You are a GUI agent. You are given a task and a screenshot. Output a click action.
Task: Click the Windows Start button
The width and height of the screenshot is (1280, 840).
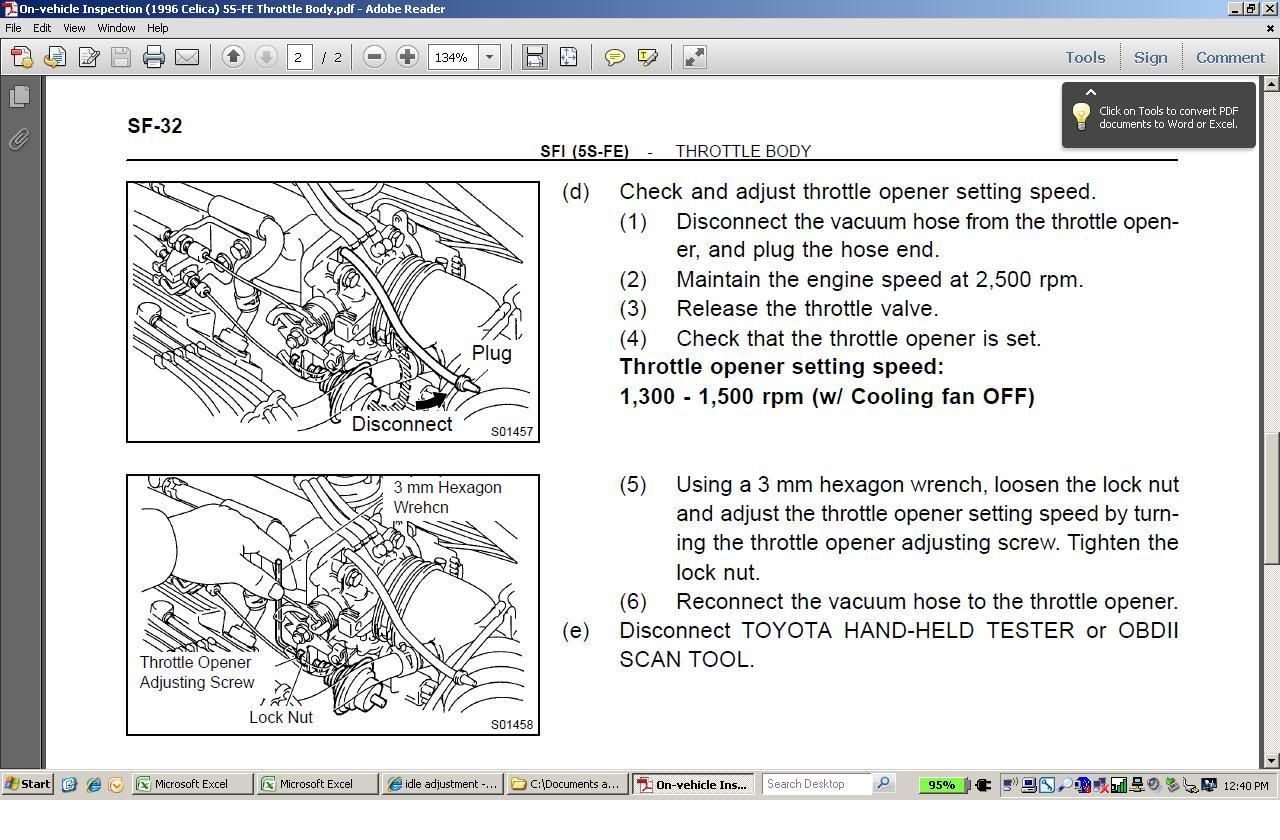tap(27, 784)
